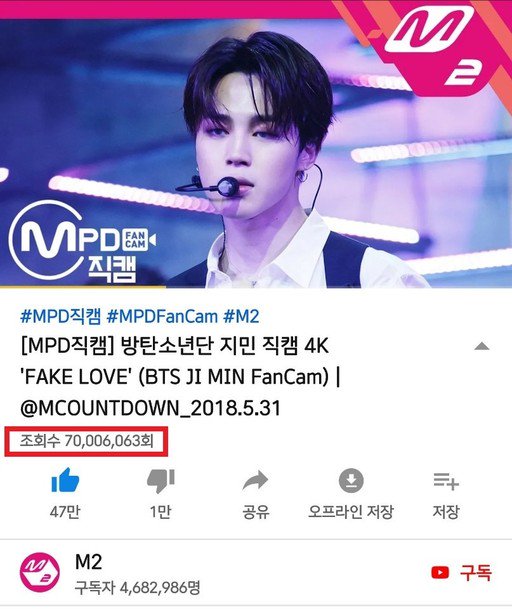Open the #MPD직캠 hashtag
512x609 pixels.
(61, 316)
